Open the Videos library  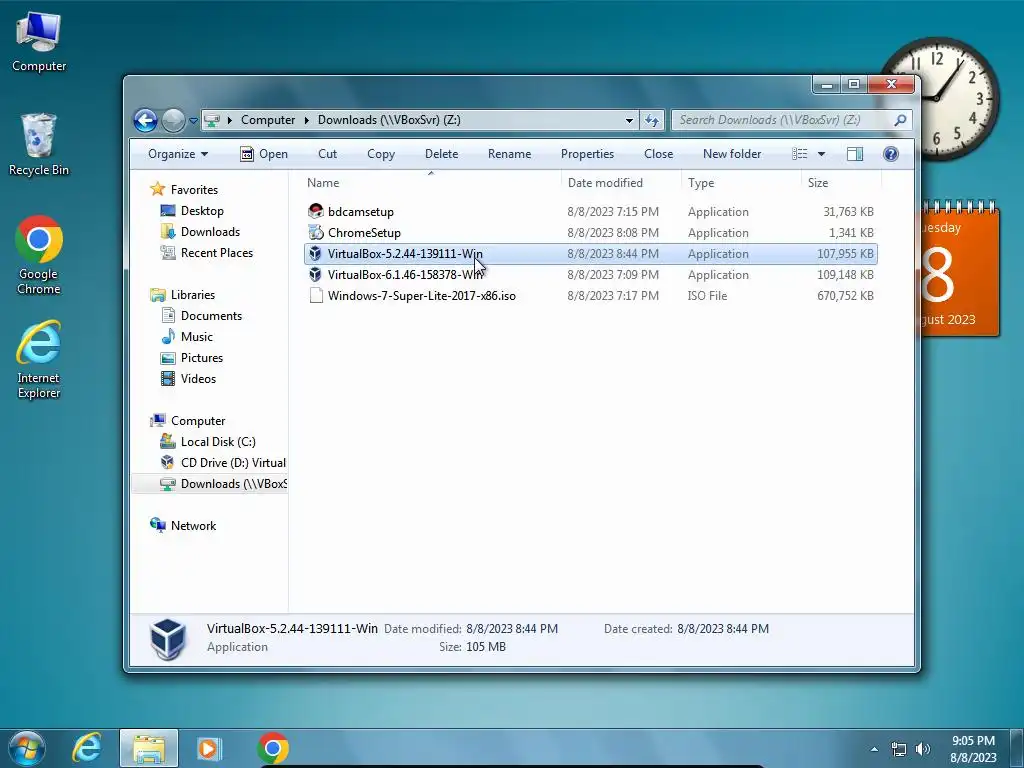[198, 378]
